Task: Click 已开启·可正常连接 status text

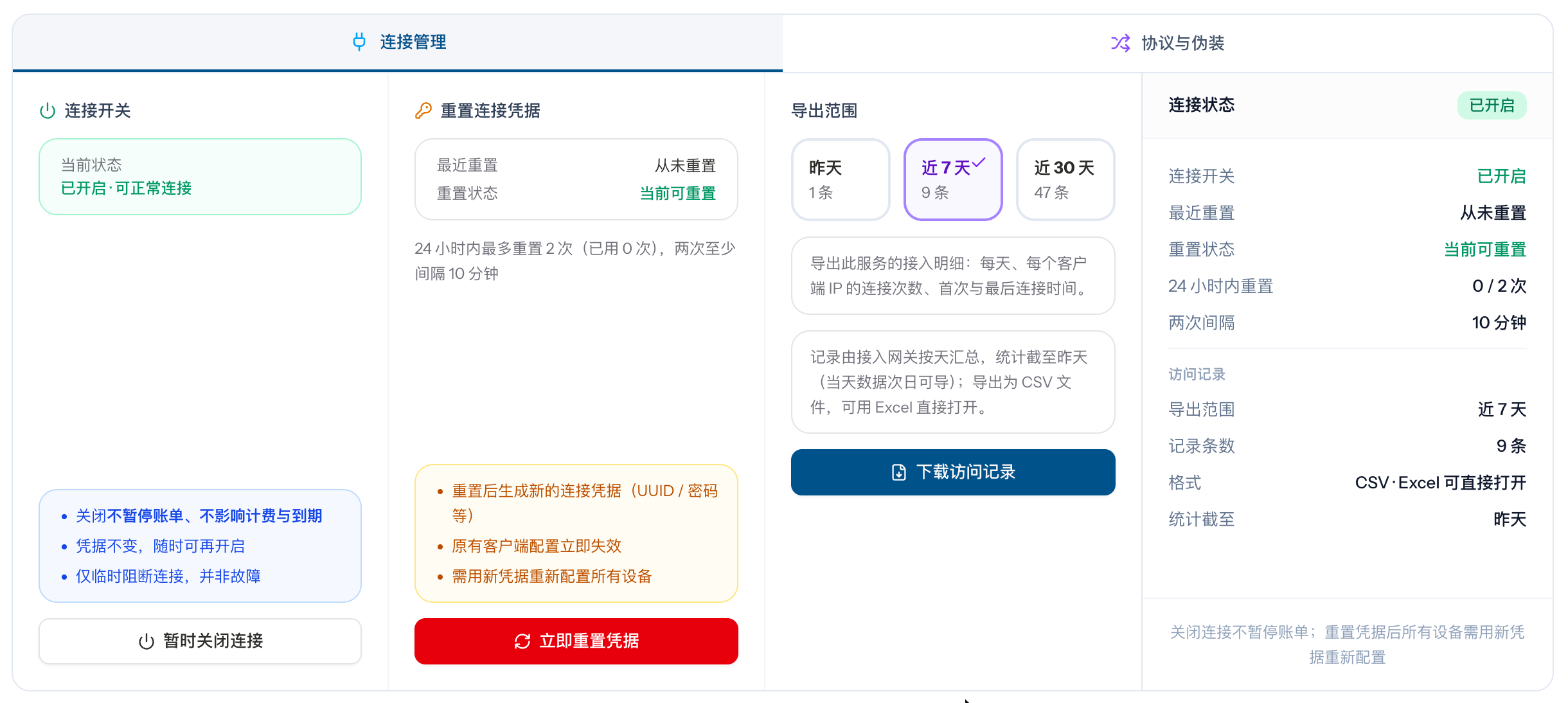Action: click(127, 188)
